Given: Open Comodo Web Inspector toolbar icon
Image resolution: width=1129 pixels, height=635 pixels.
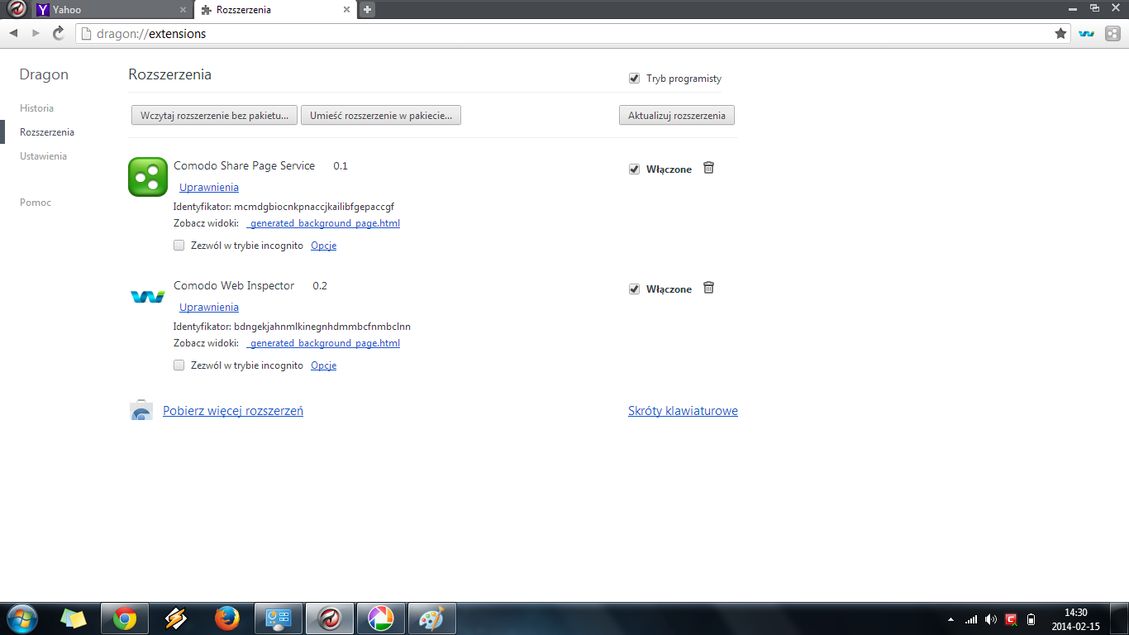Looking at the screenshot, I should pyautogui.click(x=1087, y=33).
